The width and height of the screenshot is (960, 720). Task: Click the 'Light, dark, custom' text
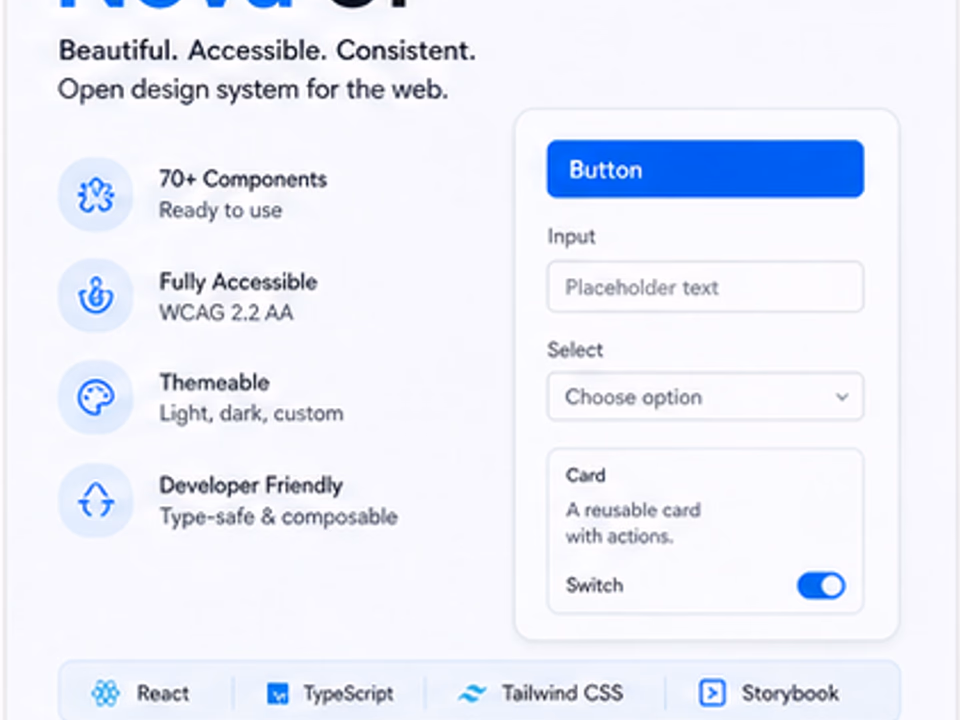(x=251, y=414)
